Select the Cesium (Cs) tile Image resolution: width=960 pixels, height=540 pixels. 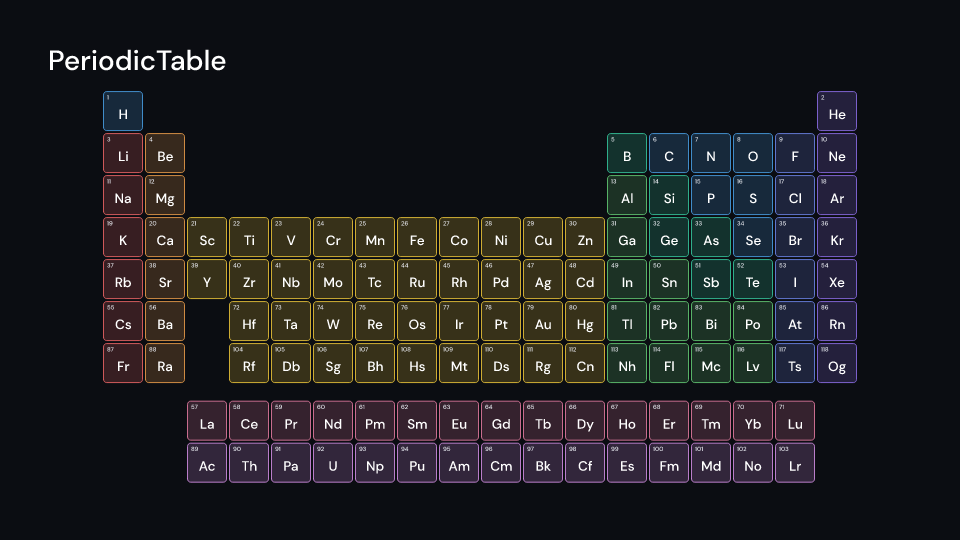[123, 321]
